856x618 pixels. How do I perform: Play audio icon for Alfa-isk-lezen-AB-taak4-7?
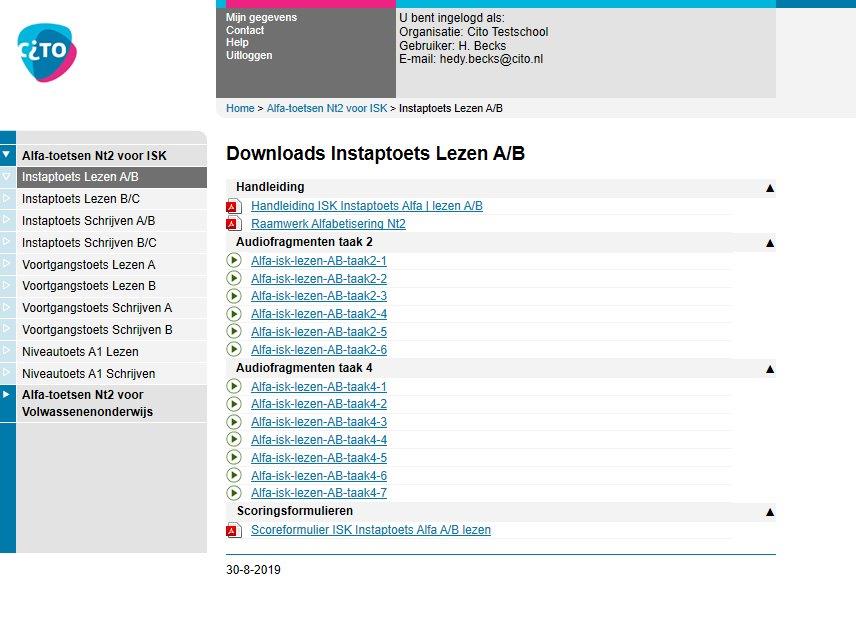point(234,493)
